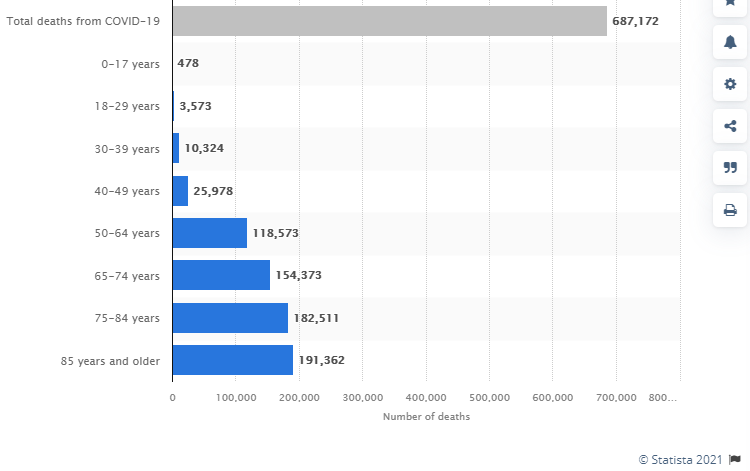Click the value label 25,978
Image resolution: width=750 pixels, height=471 pixels.
pos(213,191)
